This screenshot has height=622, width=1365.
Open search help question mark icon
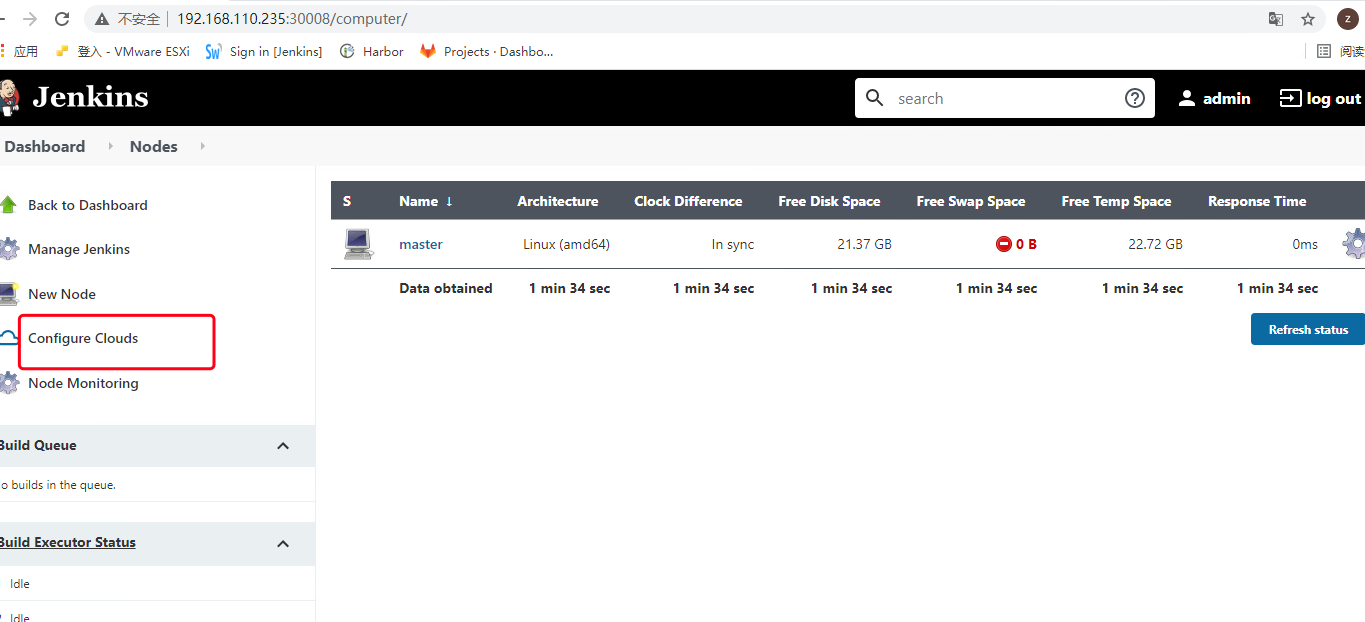tap(1135, 98)
